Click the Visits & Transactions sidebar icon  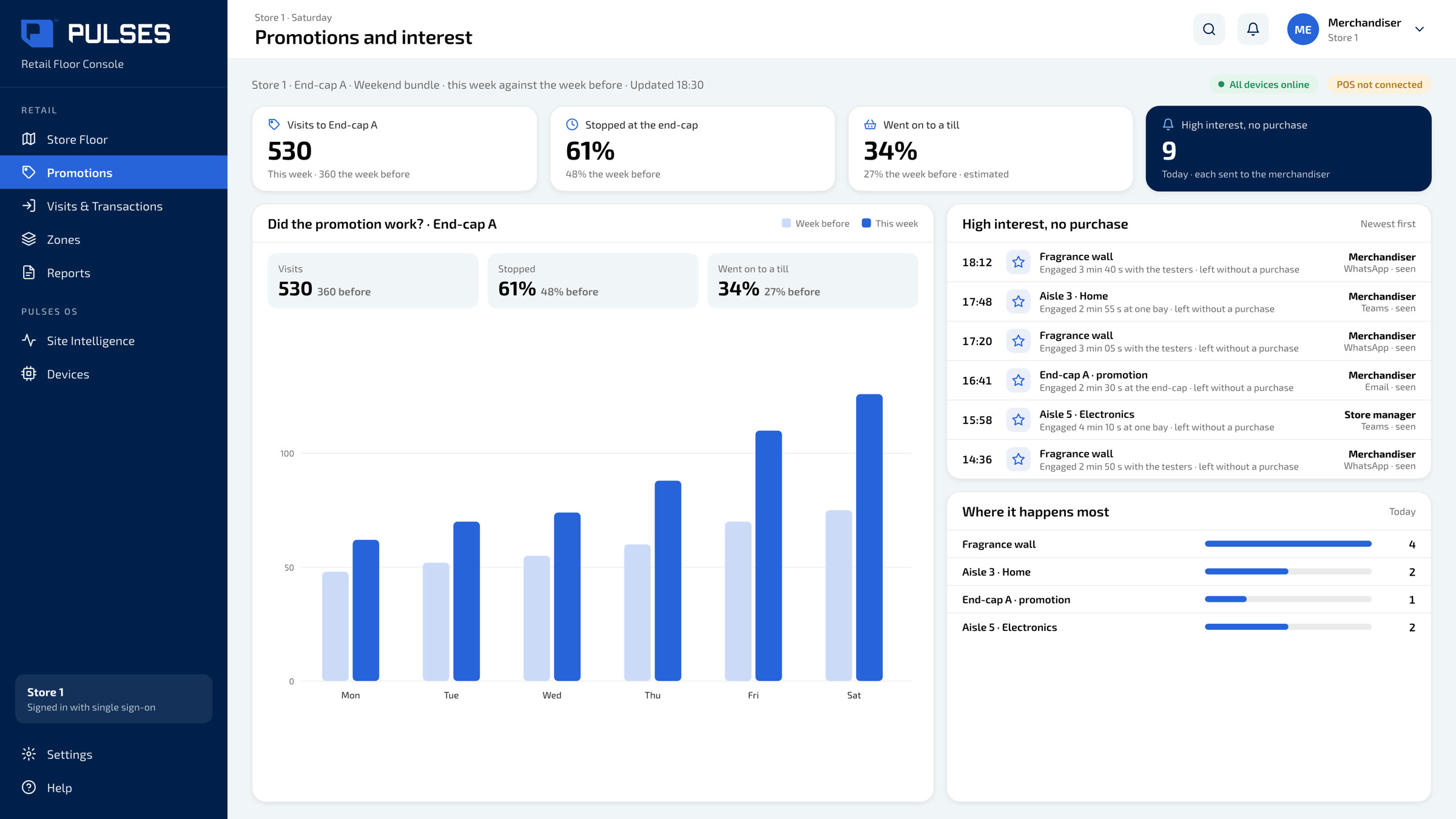click(x=29, y=206)
